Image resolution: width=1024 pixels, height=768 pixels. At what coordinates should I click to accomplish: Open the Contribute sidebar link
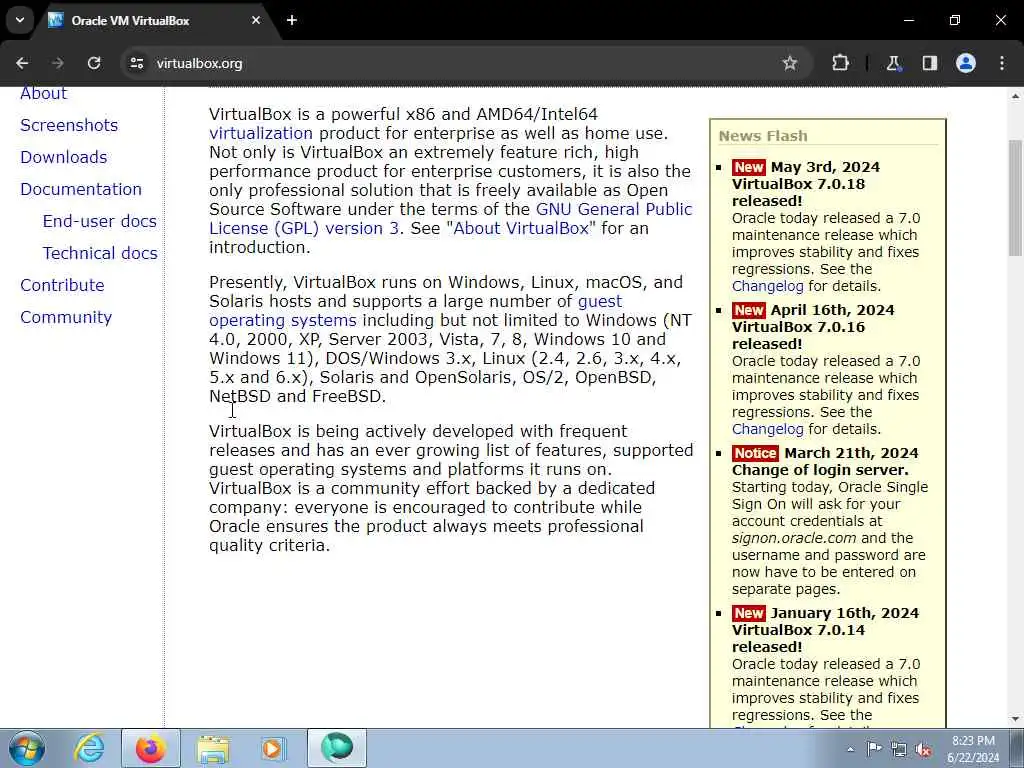tap(62, 285)
